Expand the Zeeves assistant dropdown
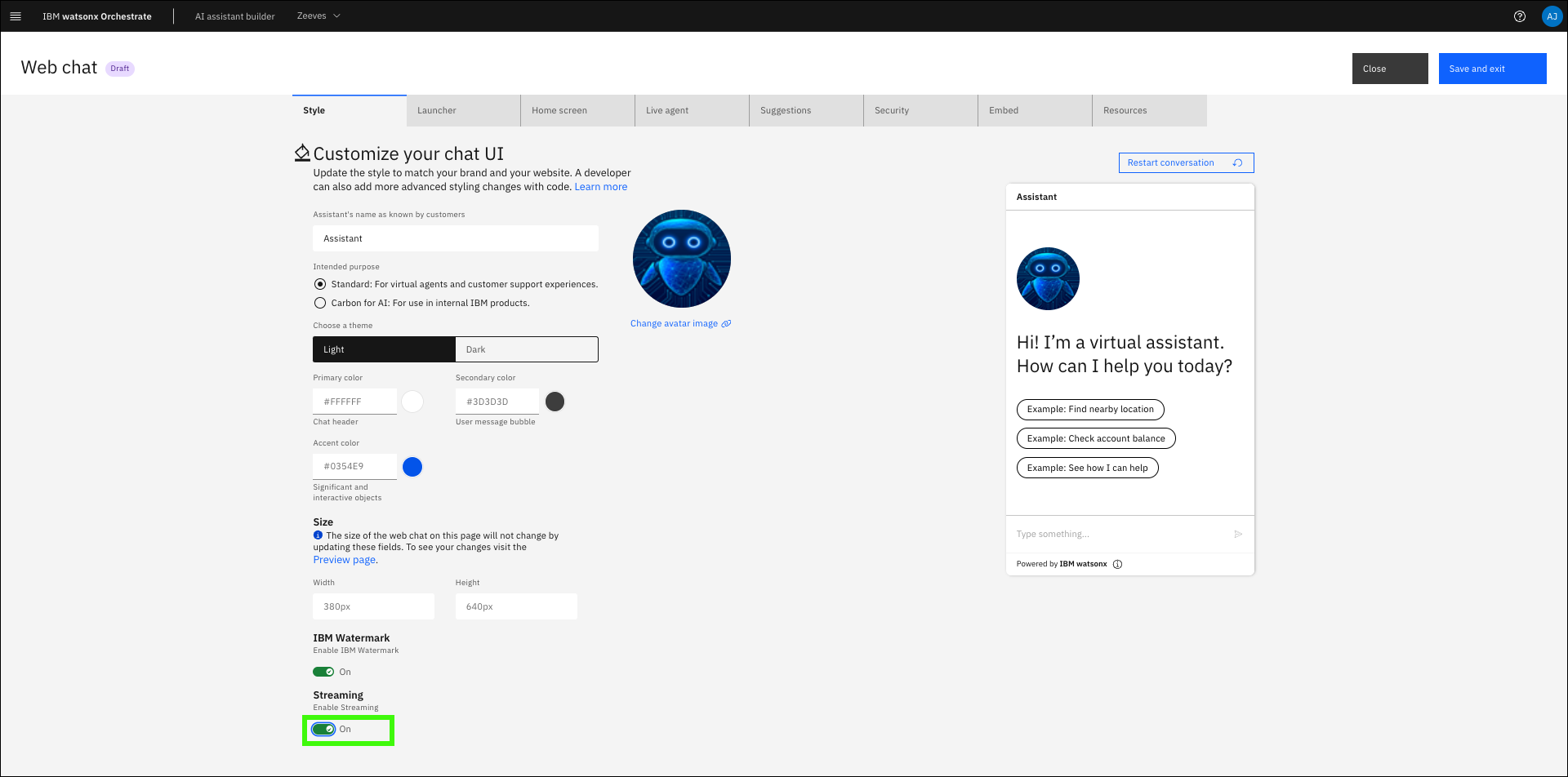The height and width of the screenshot is (777, 1568). [x=318, y=16]
